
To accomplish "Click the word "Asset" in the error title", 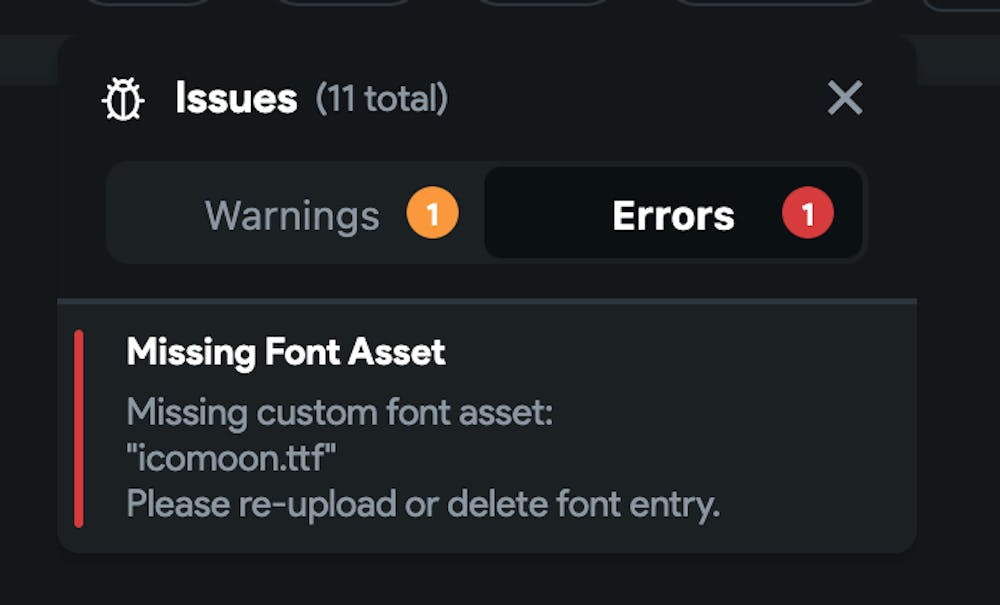I will click(398, 352).
